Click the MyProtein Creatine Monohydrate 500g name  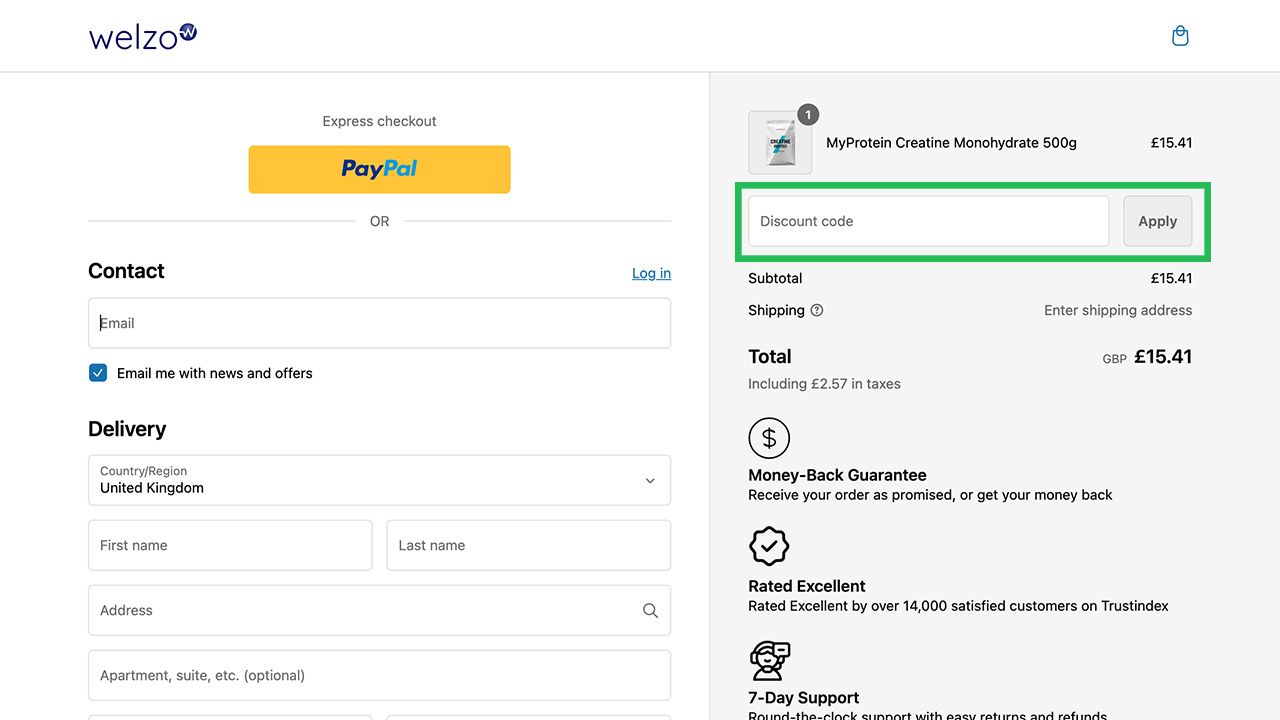tap(951, 143)
